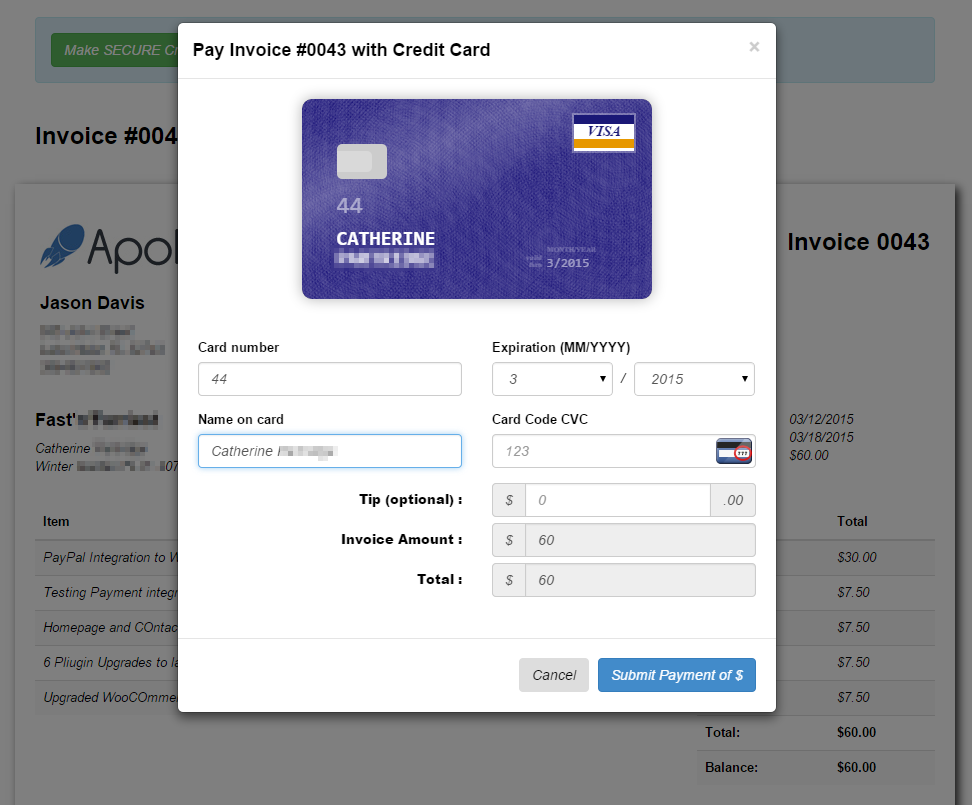The image size is (972, 805).
Task: Open the expiration month dropdown showing 3
Action: (x=552, y=379)
